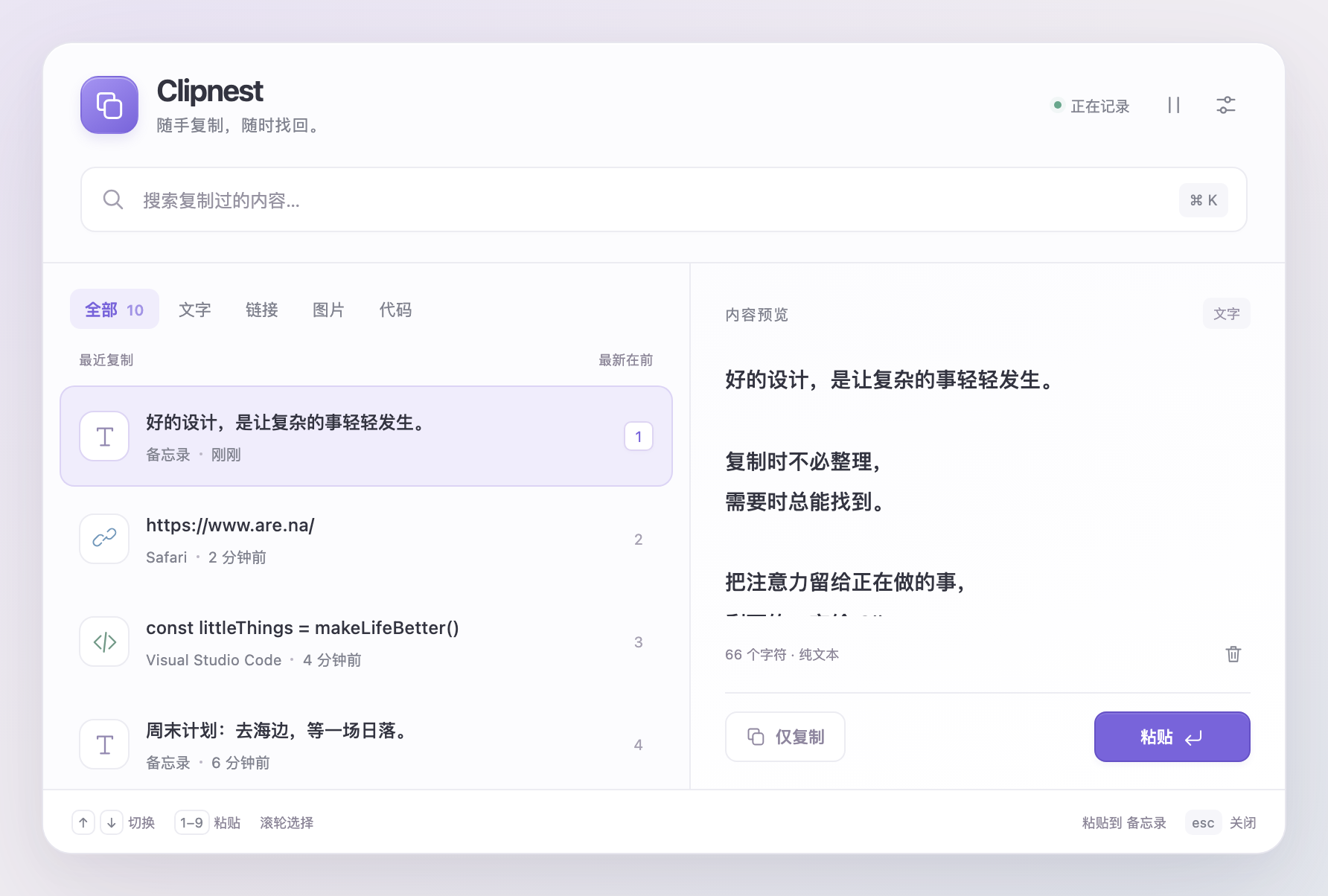Viewport: 1328px width, 896px height.
Task: Click the link icon beside https://www.are.na/
Action: point(105,538)
